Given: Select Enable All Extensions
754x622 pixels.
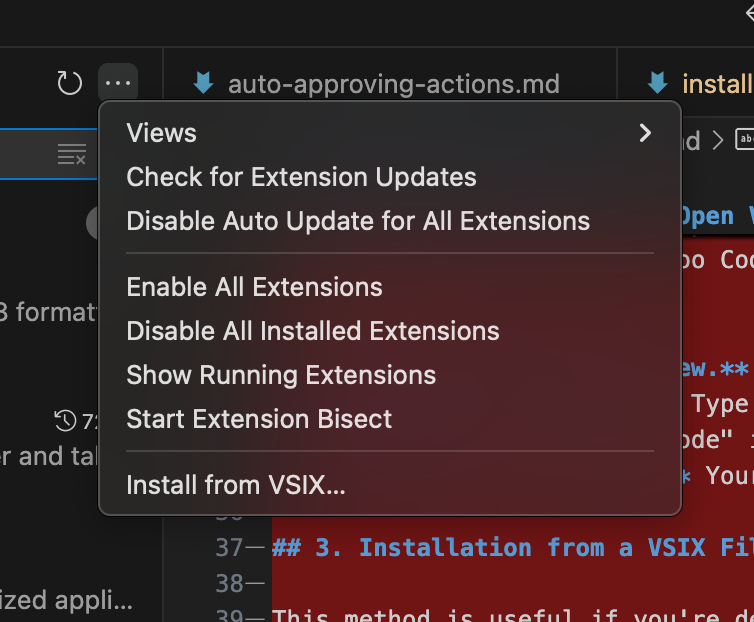Looking at the screenshot, I should click(254, 287).
